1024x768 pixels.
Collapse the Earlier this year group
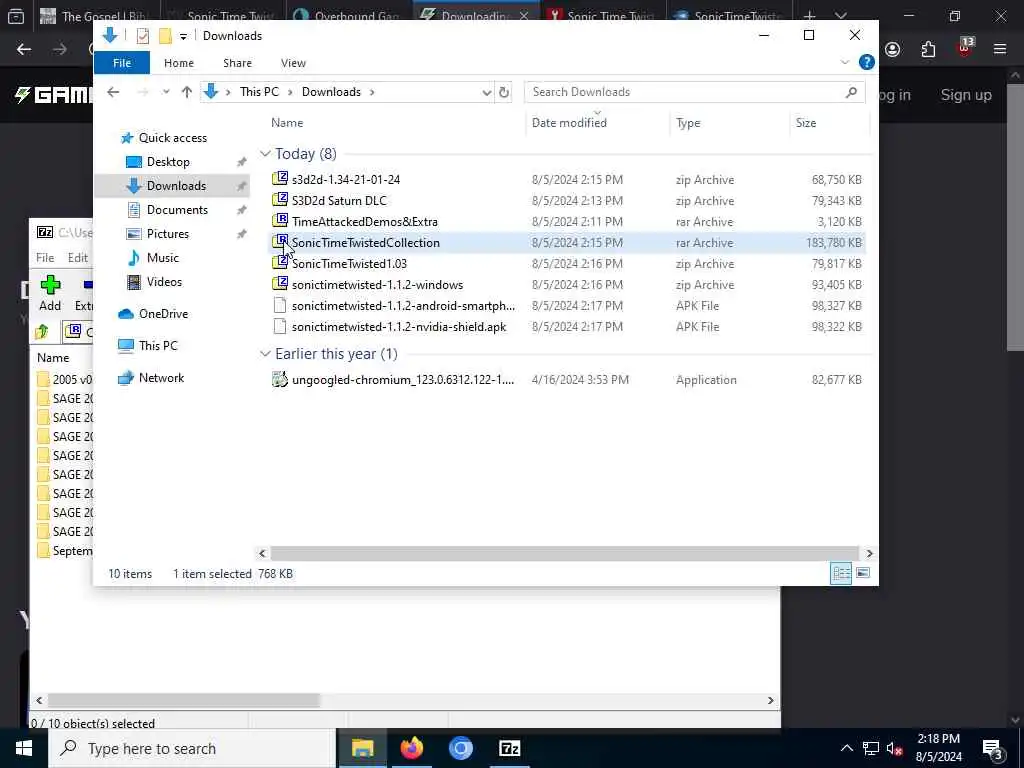264,354
